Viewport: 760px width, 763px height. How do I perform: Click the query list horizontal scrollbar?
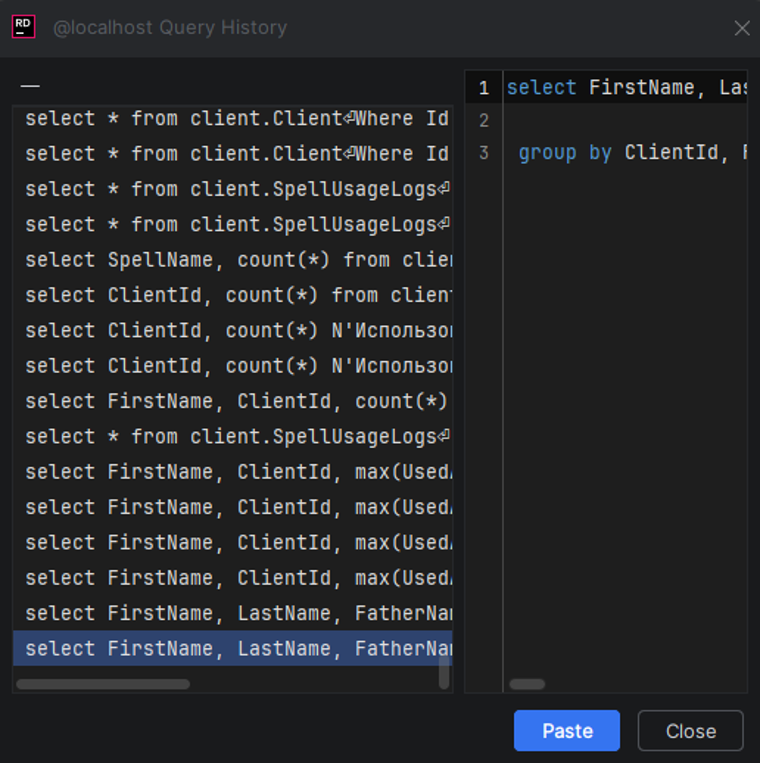[x=103, y=684]
